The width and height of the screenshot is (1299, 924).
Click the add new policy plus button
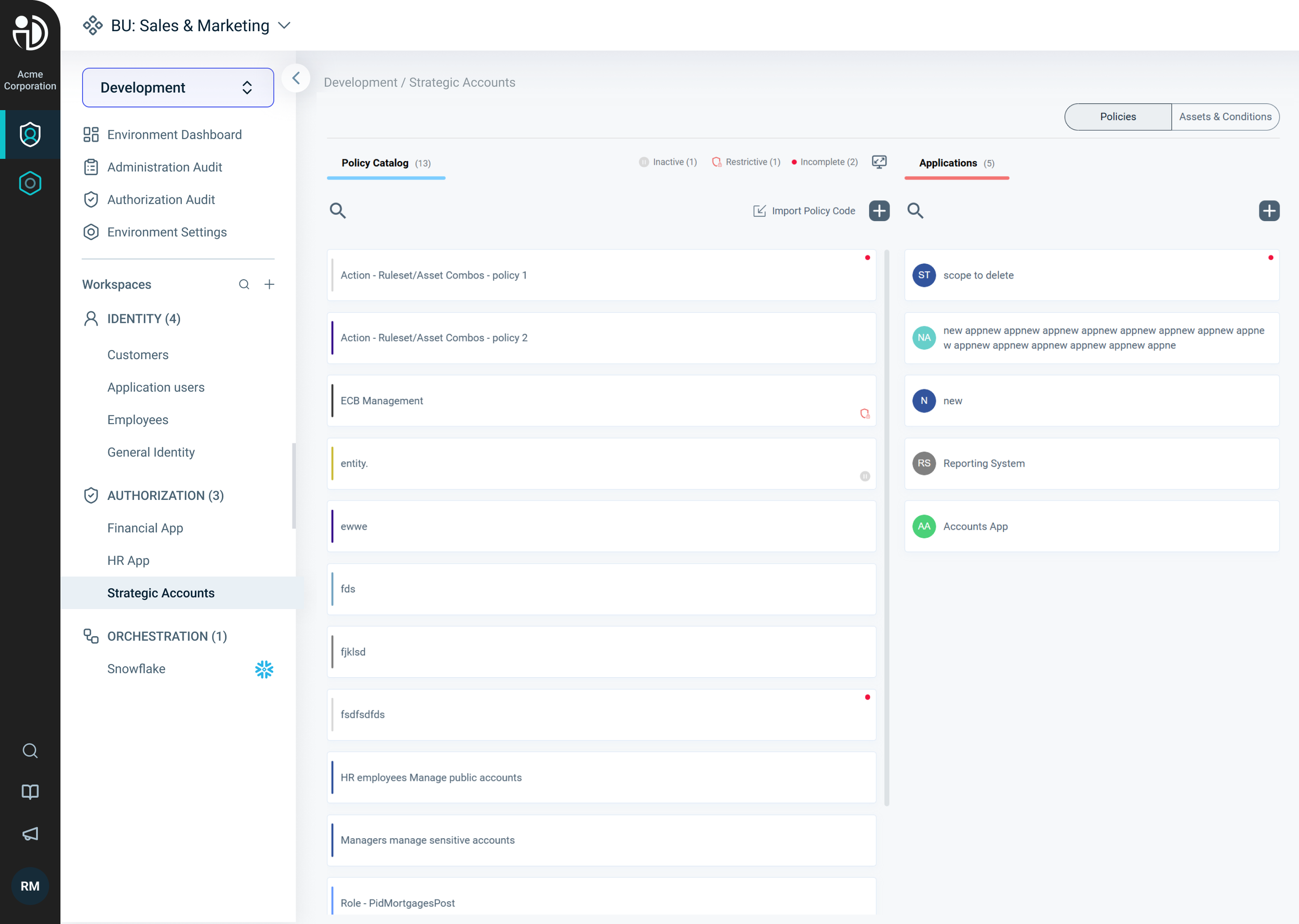[879, 210]
